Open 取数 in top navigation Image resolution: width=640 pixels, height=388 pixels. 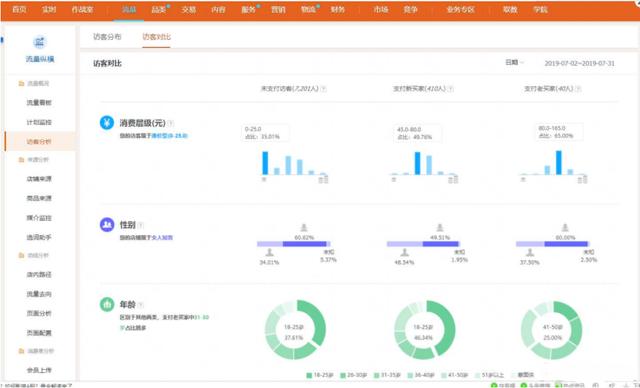coord(510,9)
